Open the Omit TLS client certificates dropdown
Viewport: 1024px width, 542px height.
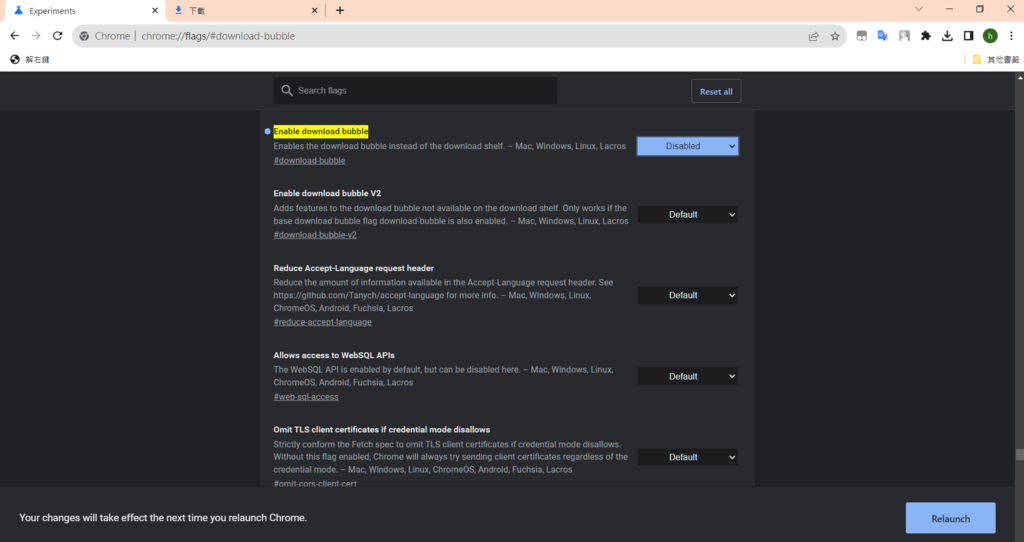[688, 457]
